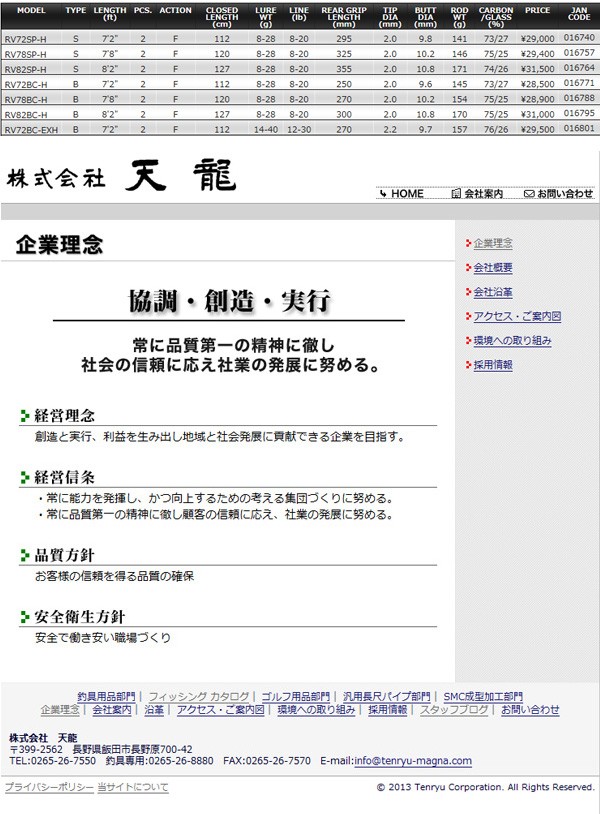Click model cell RV82BC-H
Viewport: 600px width, 814px height.
[25, 114]
